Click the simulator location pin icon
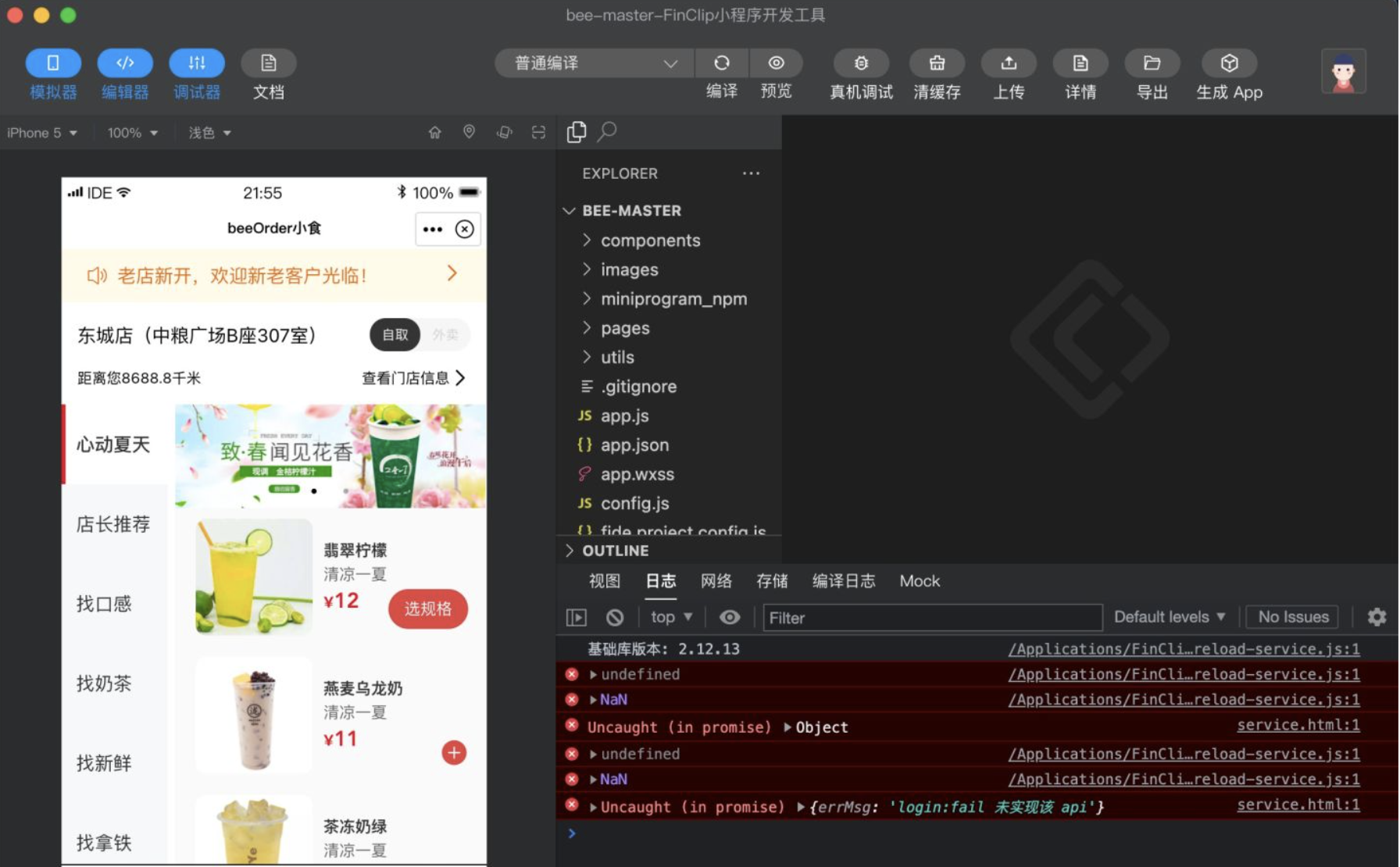 pyautogui.click(x=469, y=132)
